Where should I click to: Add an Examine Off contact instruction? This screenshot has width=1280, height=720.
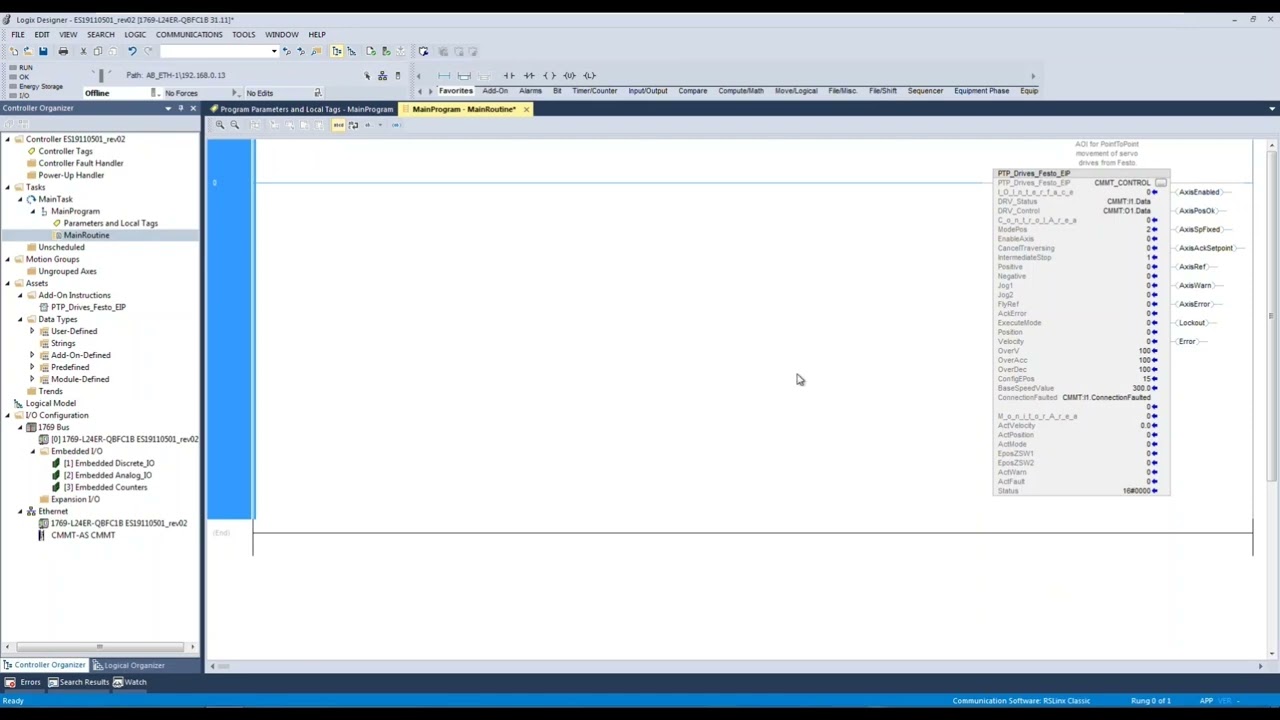point(529,76)
